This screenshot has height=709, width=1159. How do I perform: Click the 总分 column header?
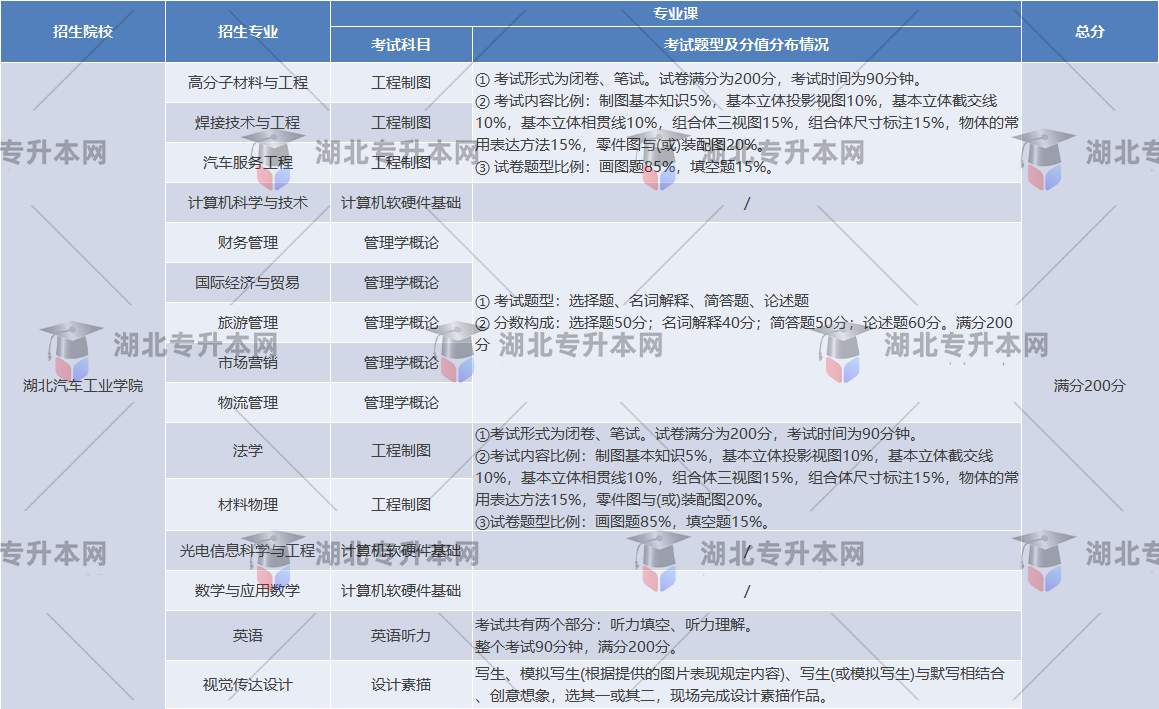pyautogui.click(x=1090, y=32)
